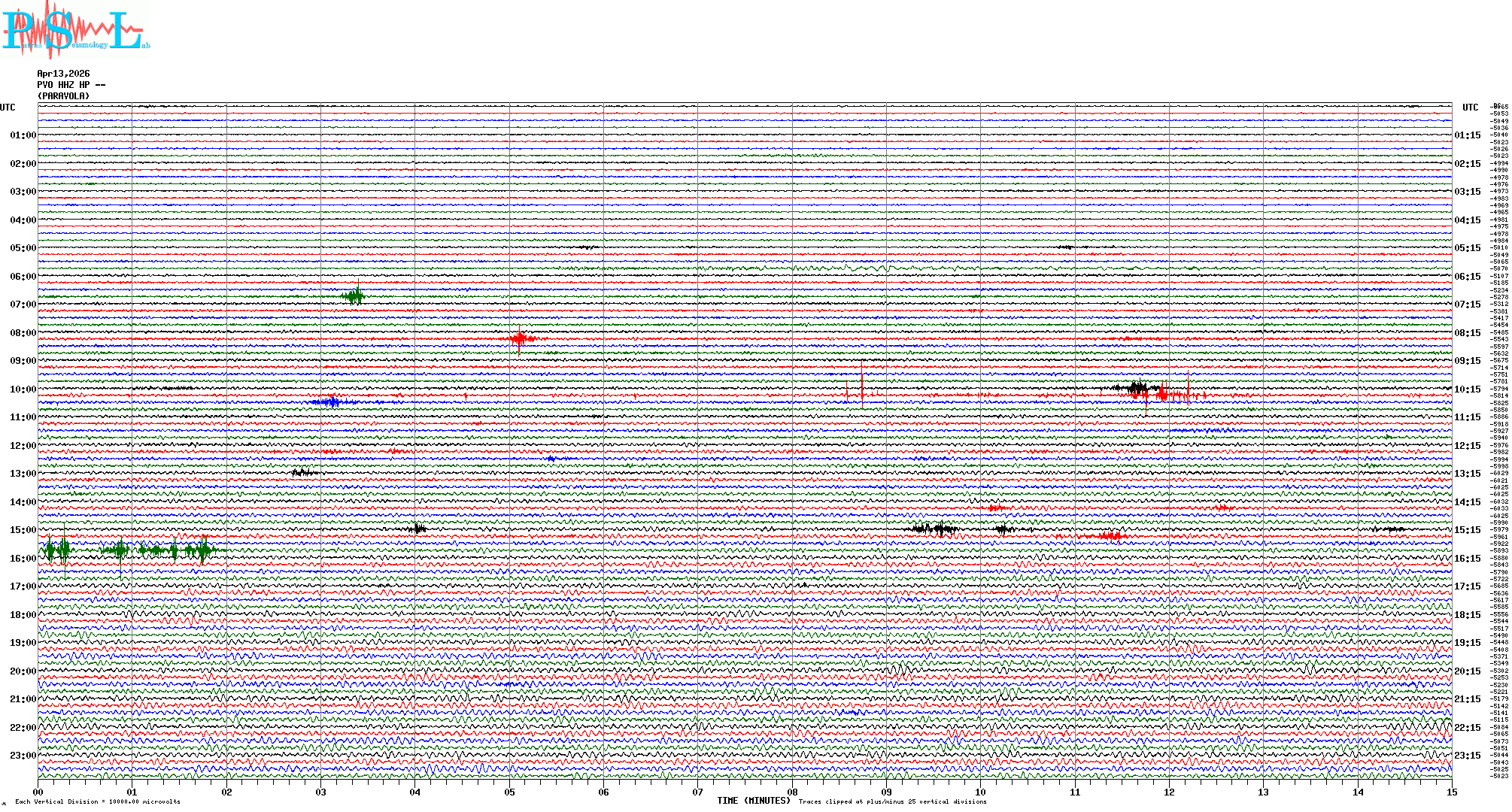Click the Apr13,2026 date label
This screenshot has width=1512, height=812.
point(63,74)
